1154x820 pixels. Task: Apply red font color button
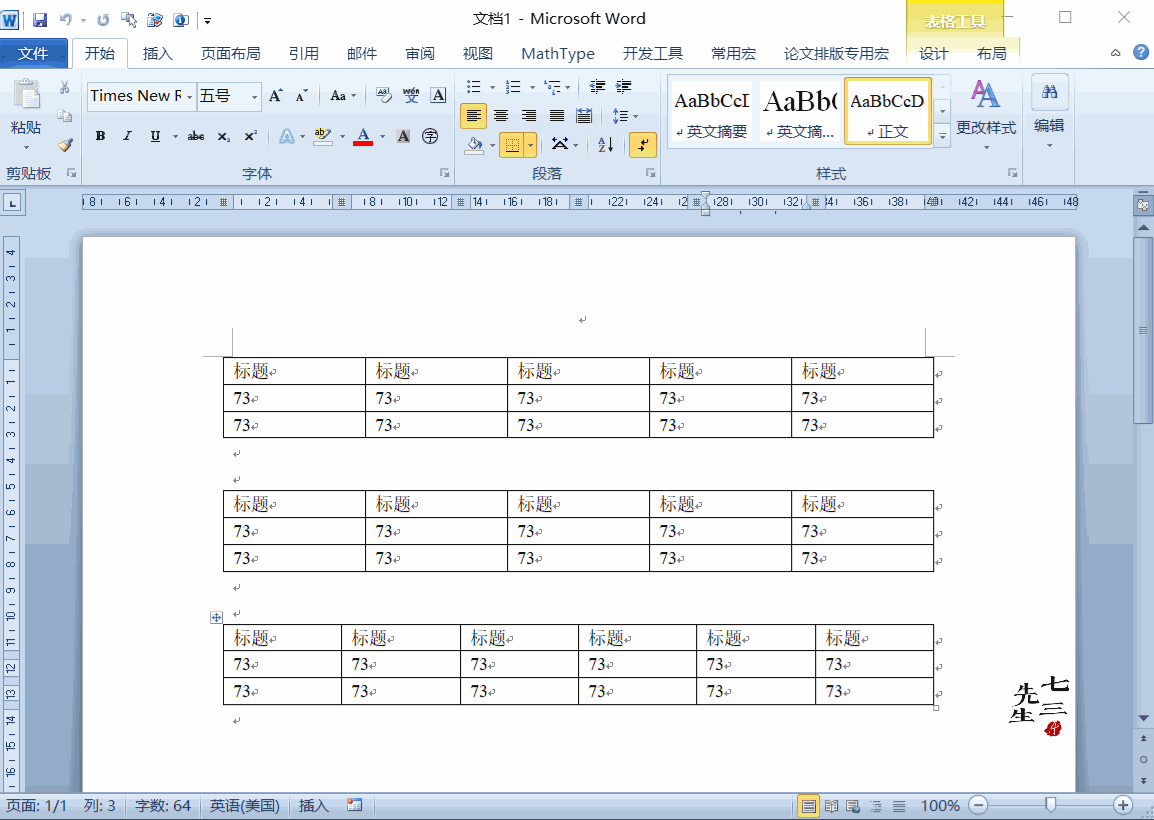pyautogui.click(x=363, y=137)
